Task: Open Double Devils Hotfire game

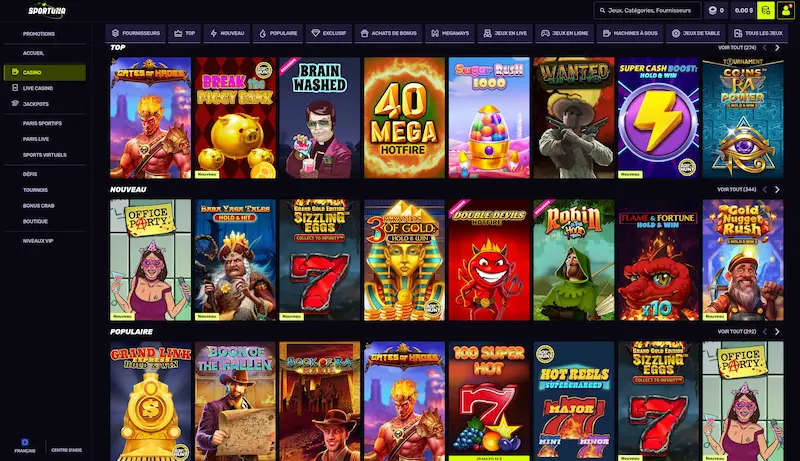Action: coord(489,260)
